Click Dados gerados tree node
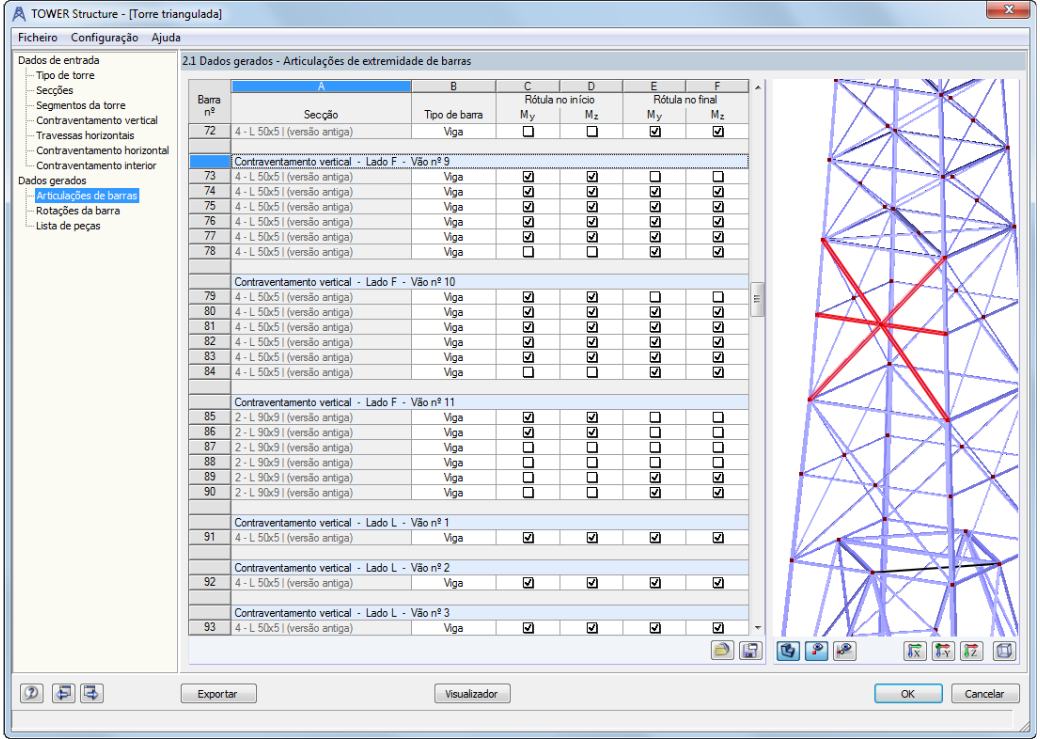This screenshot has width=1040, height=739. coord(52,180)
